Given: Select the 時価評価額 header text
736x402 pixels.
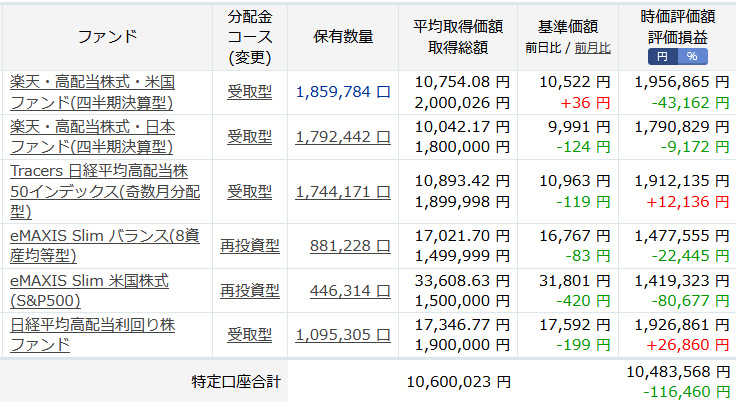Looking at the screenshot, I should tap(678, 17).
